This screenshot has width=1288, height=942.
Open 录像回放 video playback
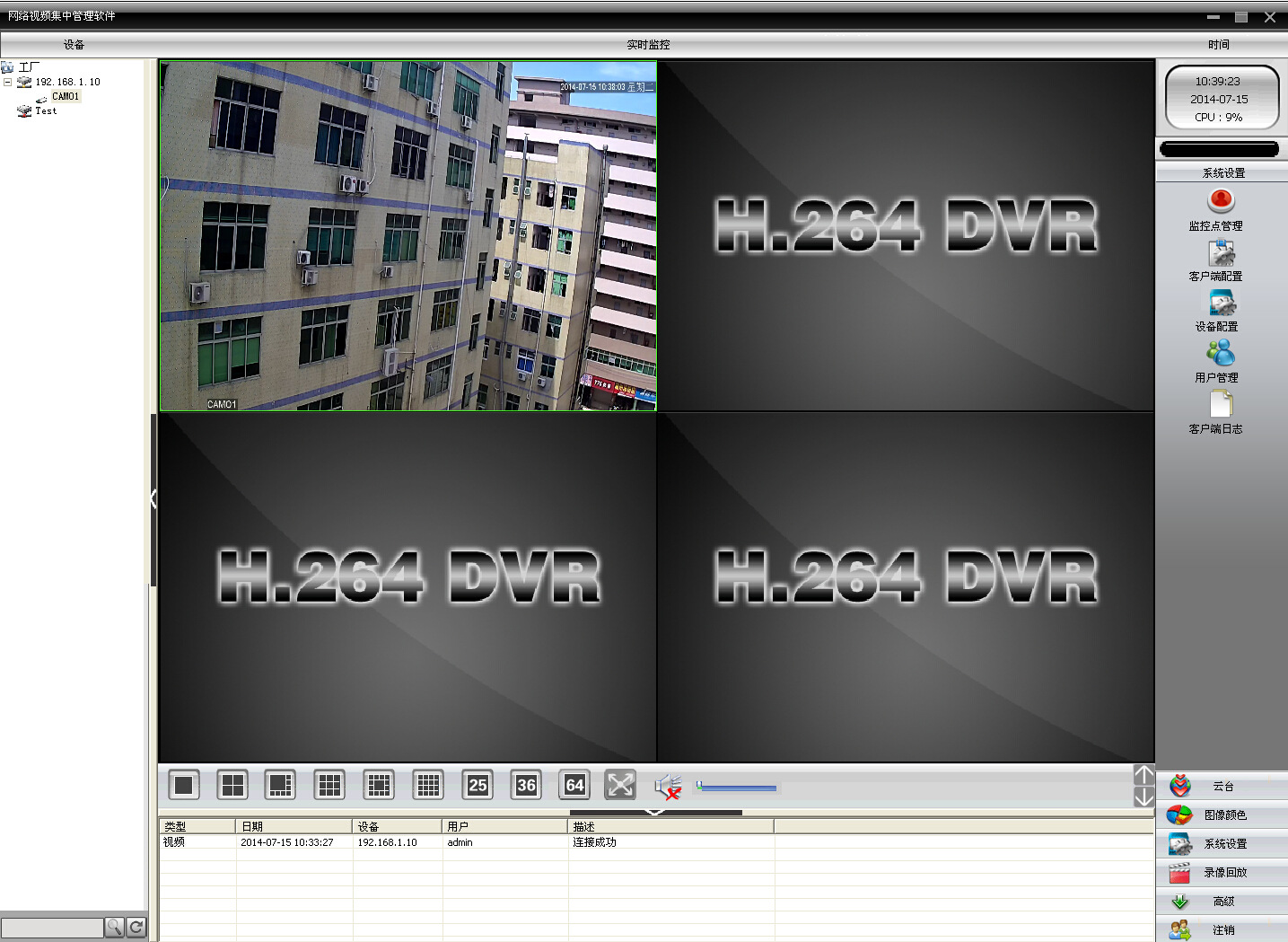pyautogui.click(x=1222, y=873)
